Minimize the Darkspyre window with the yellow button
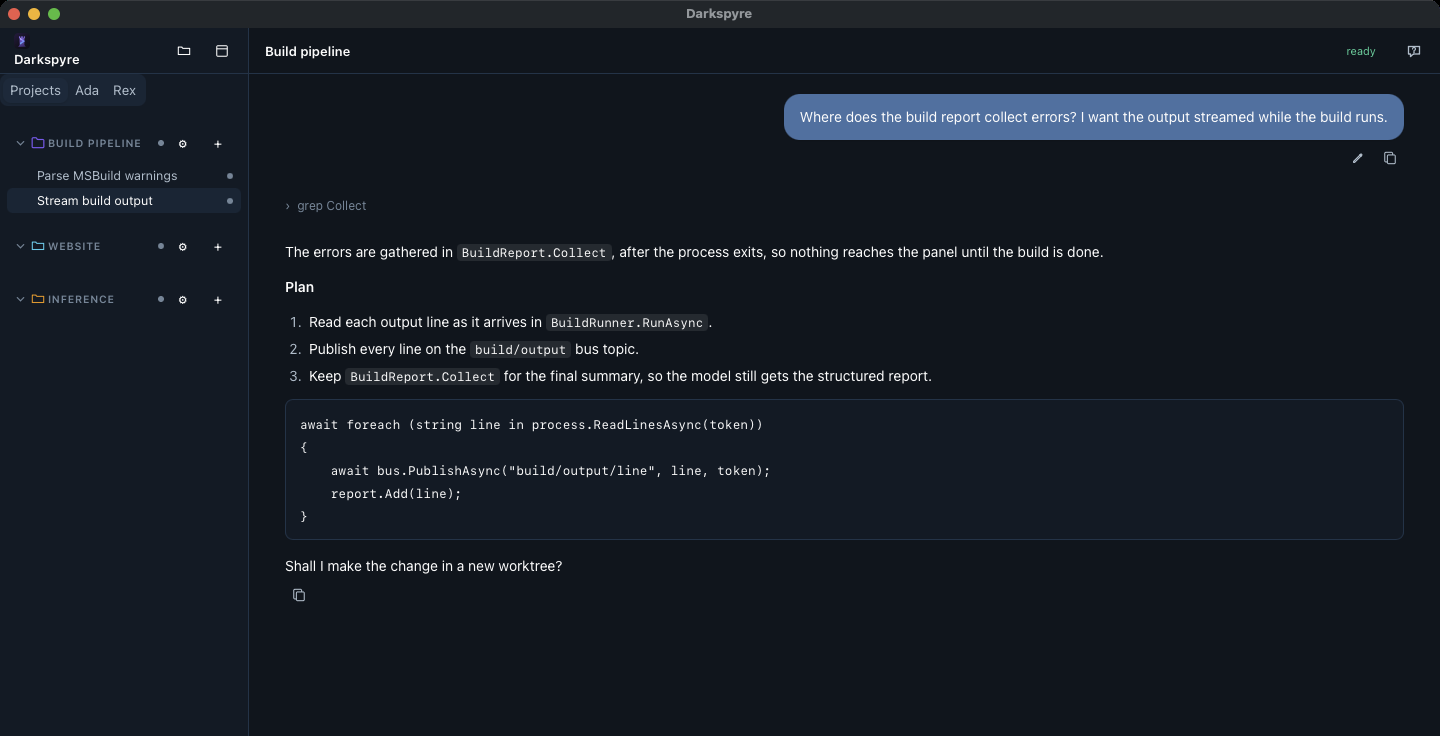1440x736 pixels. [34, 14]
